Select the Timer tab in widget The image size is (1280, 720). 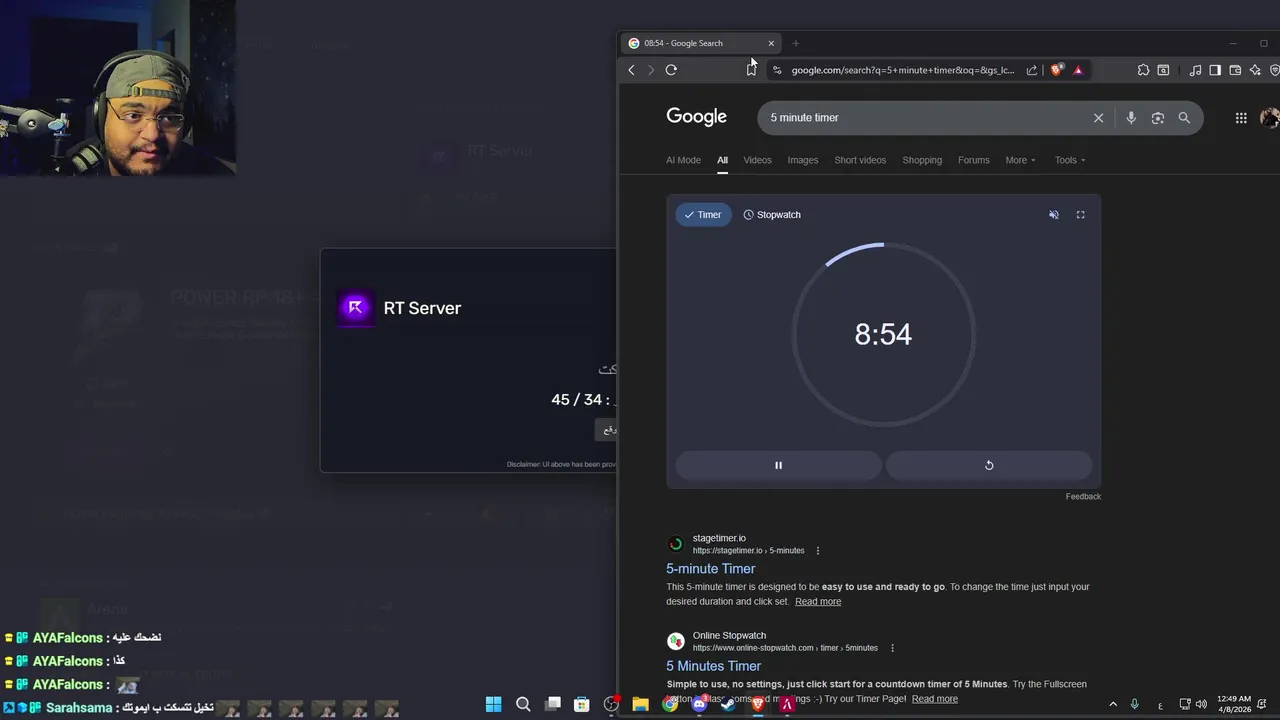[x=703, y=215]
